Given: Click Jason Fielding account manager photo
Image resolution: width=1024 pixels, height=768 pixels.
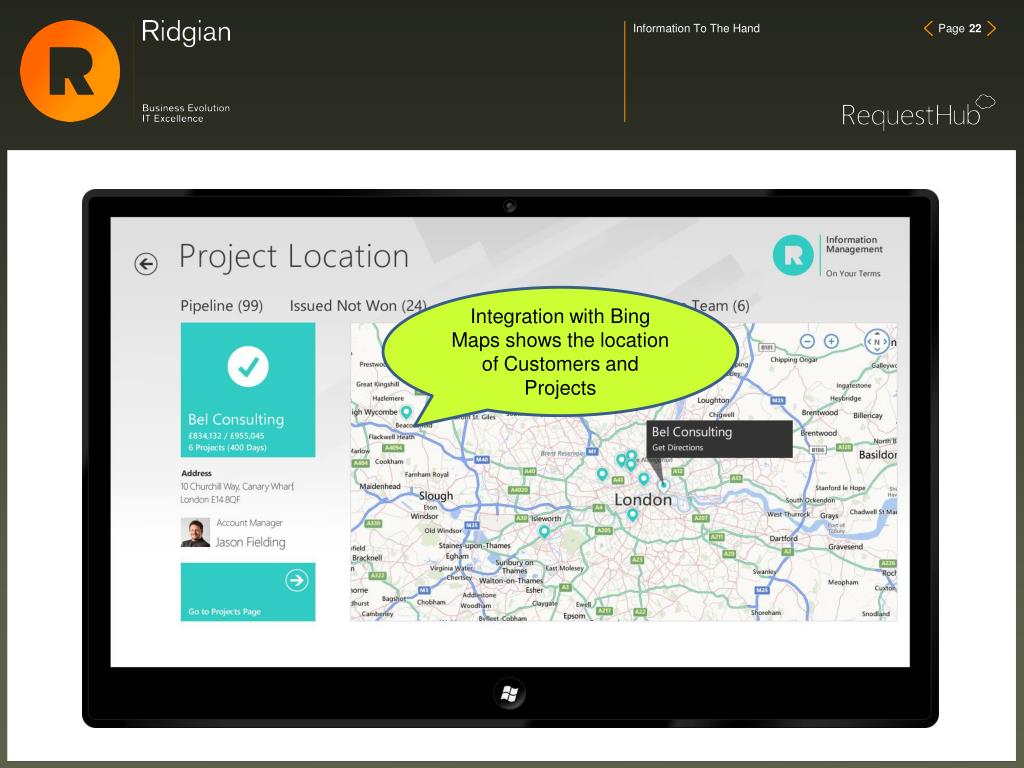Looking at the screenshot, I should click(x=195, y=532).
